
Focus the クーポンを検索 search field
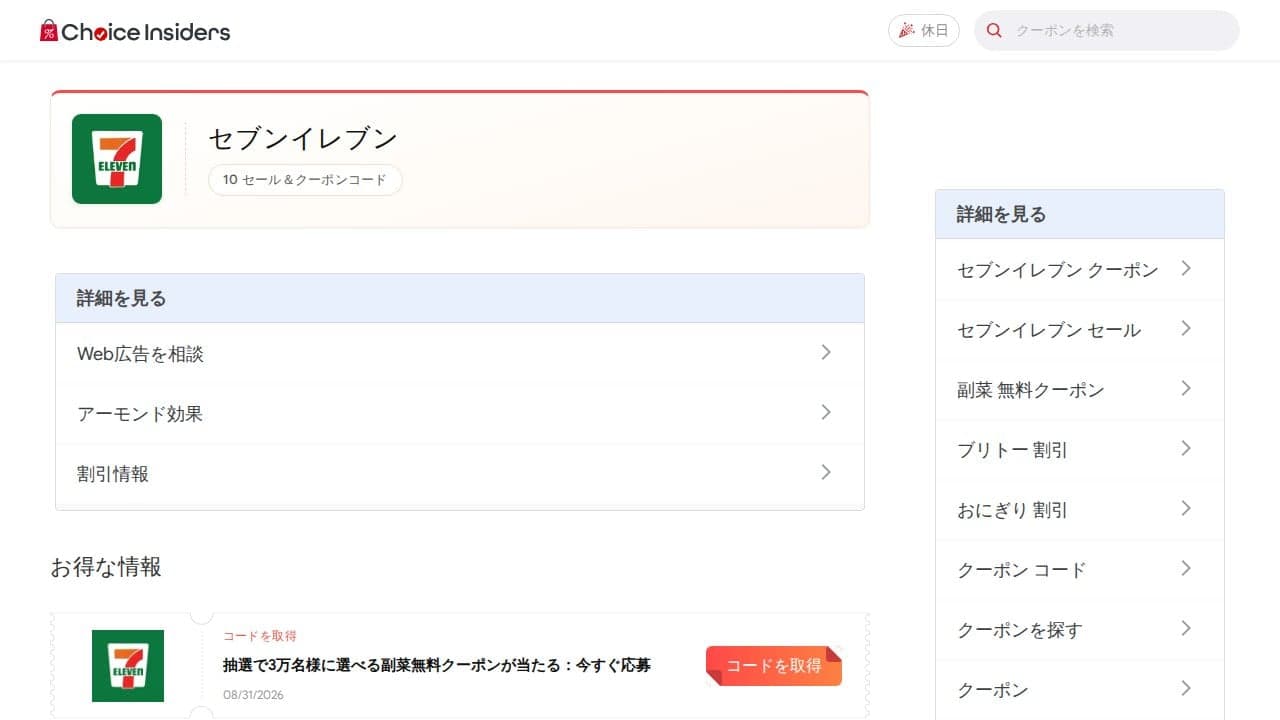[1107, 30]
